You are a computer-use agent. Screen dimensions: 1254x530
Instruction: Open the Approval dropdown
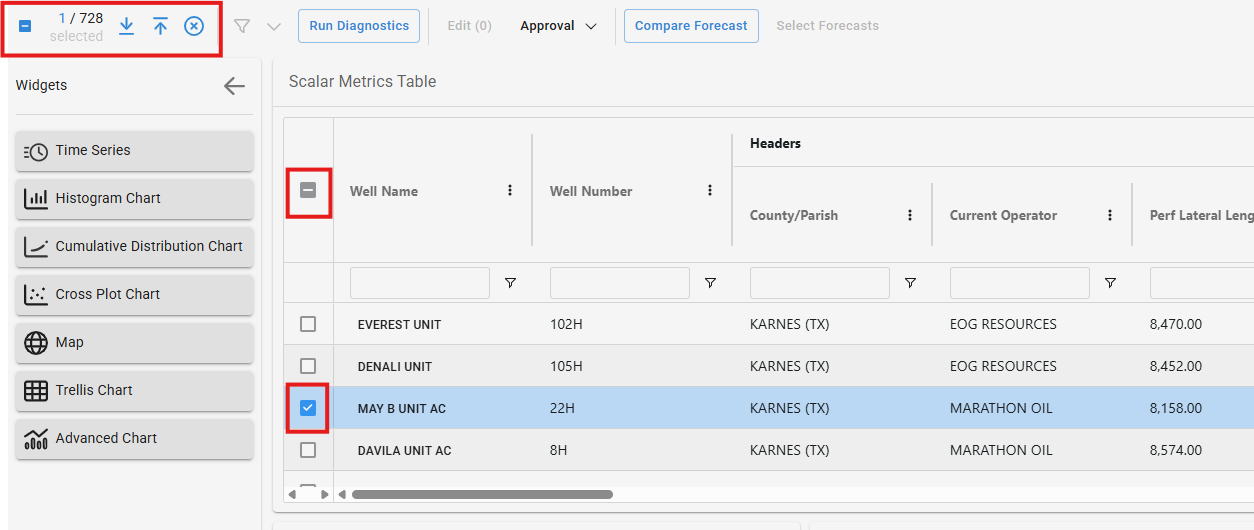pos(558,26)
